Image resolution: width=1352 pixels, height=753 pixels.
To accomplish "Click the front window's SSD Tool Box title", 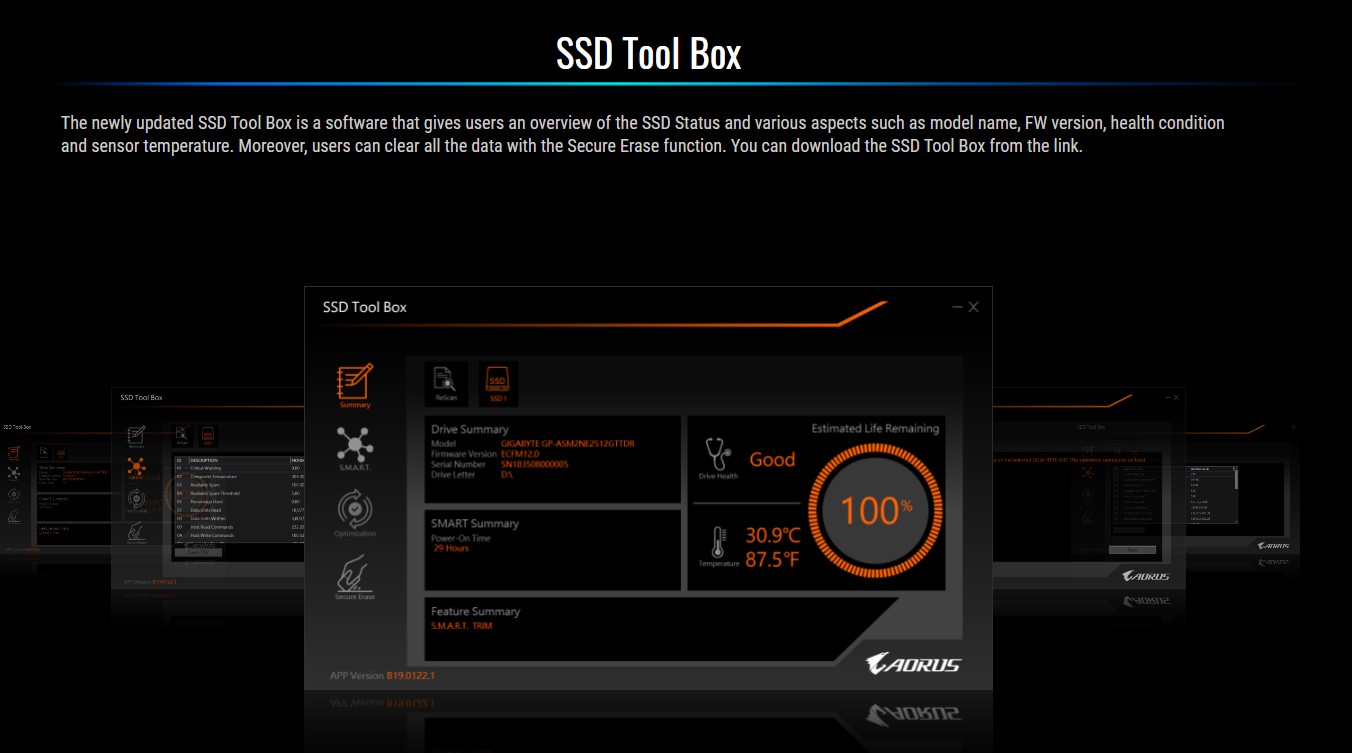I will 365,307.
